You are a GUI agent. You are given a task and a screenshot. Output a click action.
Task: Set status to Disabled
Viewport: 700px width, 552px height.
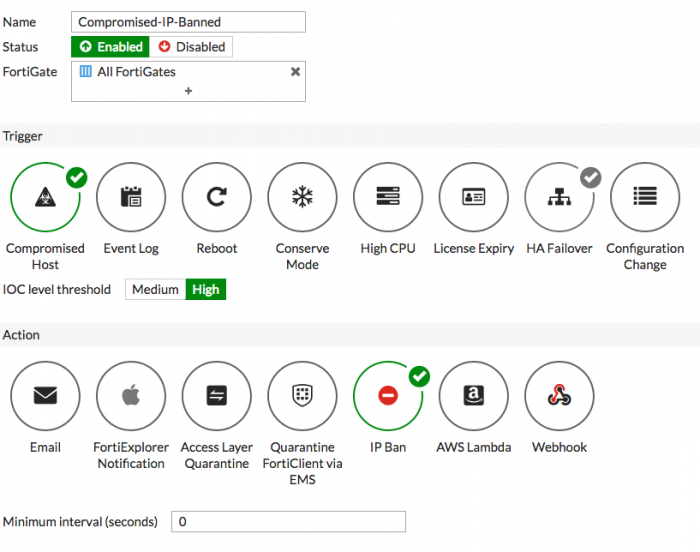(x=192, y=47)
